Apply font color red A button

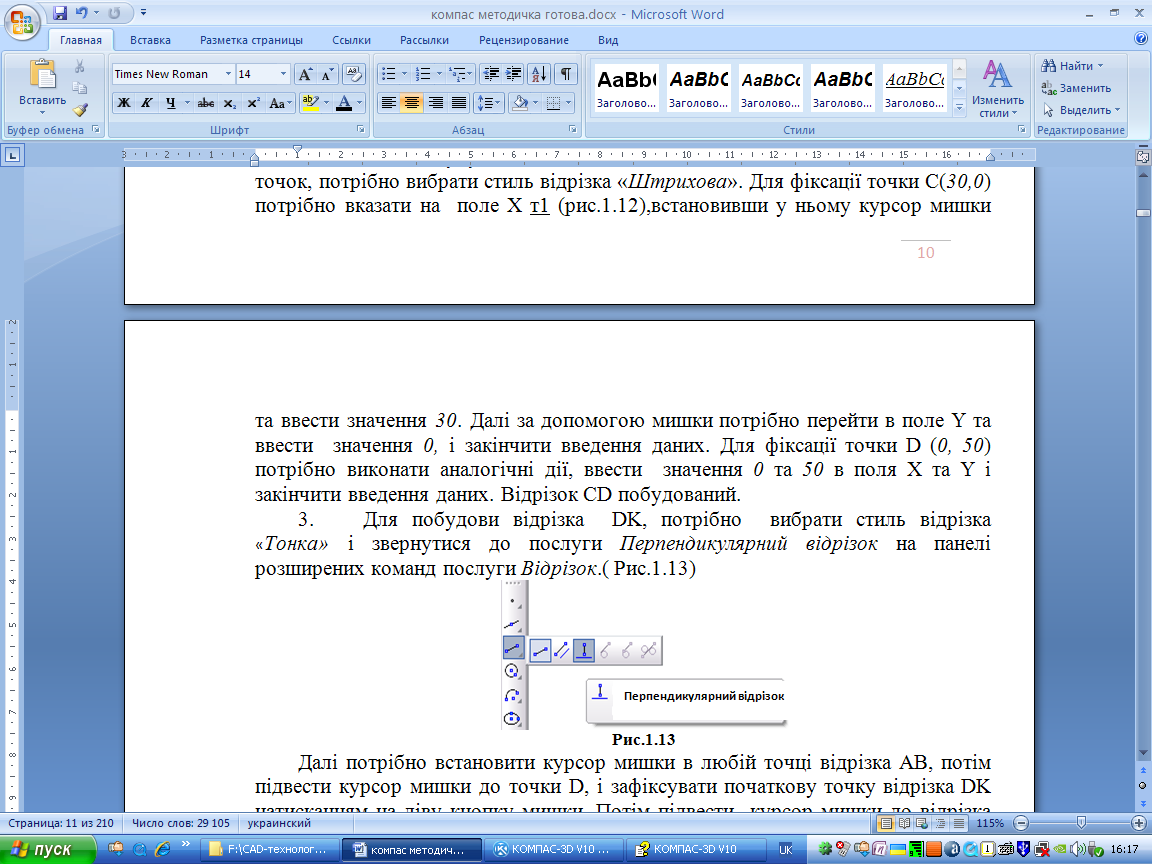click(344, 103)
